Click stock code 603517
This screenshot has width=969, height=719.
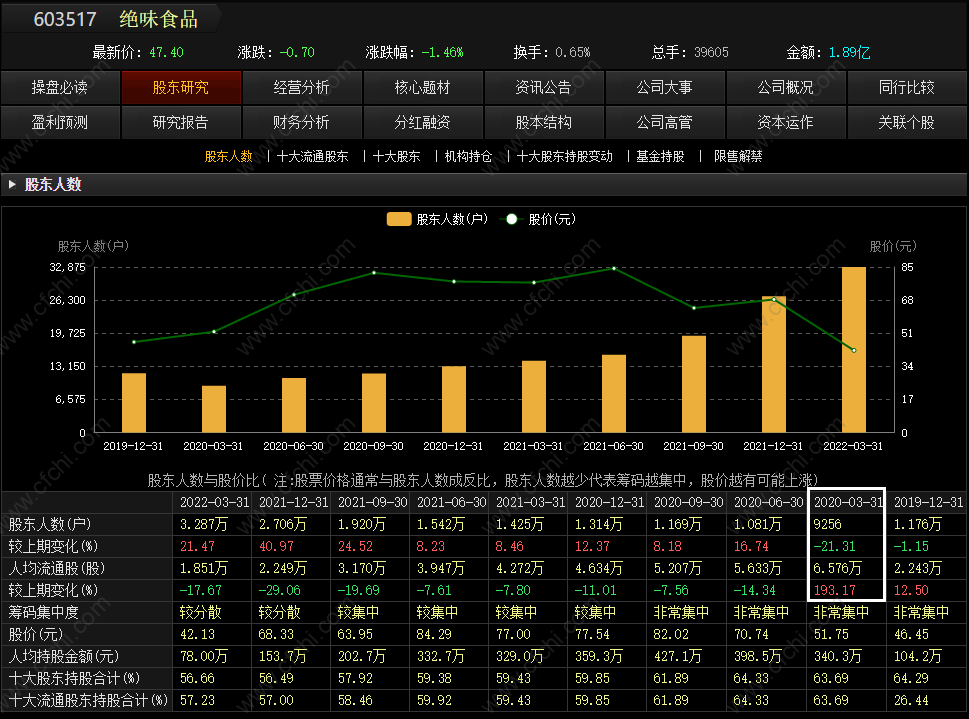pos(65,19)
